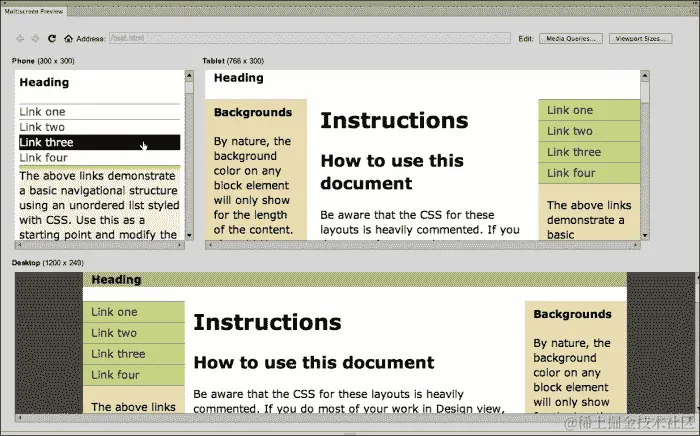The image size is (700, 436).
Task: Click Tablet preview horizontal scroll left arrow
Action: (x=210, y=245)
